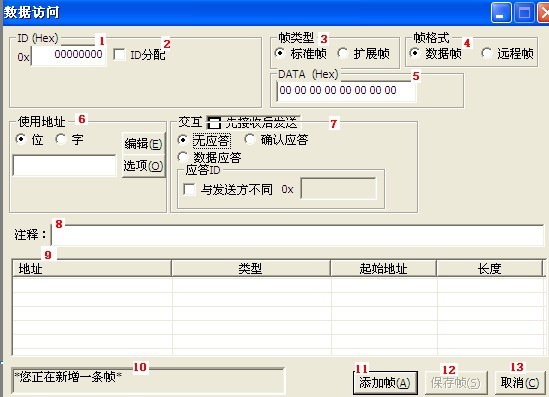Image resolution: width=549 pixels, height=397 pixels.
Task: Choose 数据应答 response option
Action: (183, 157)
